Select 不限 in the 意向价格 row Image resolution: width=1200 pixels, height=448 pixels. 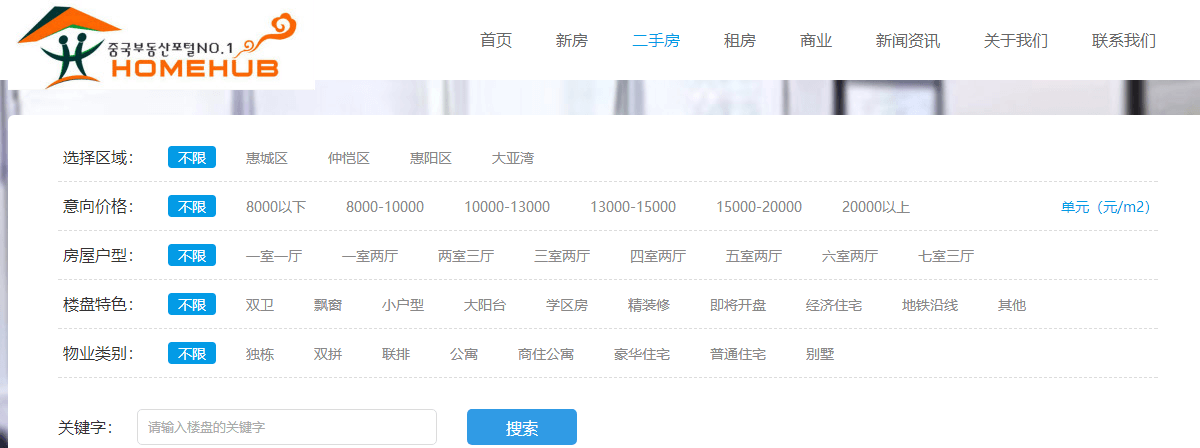coord(192,207)
